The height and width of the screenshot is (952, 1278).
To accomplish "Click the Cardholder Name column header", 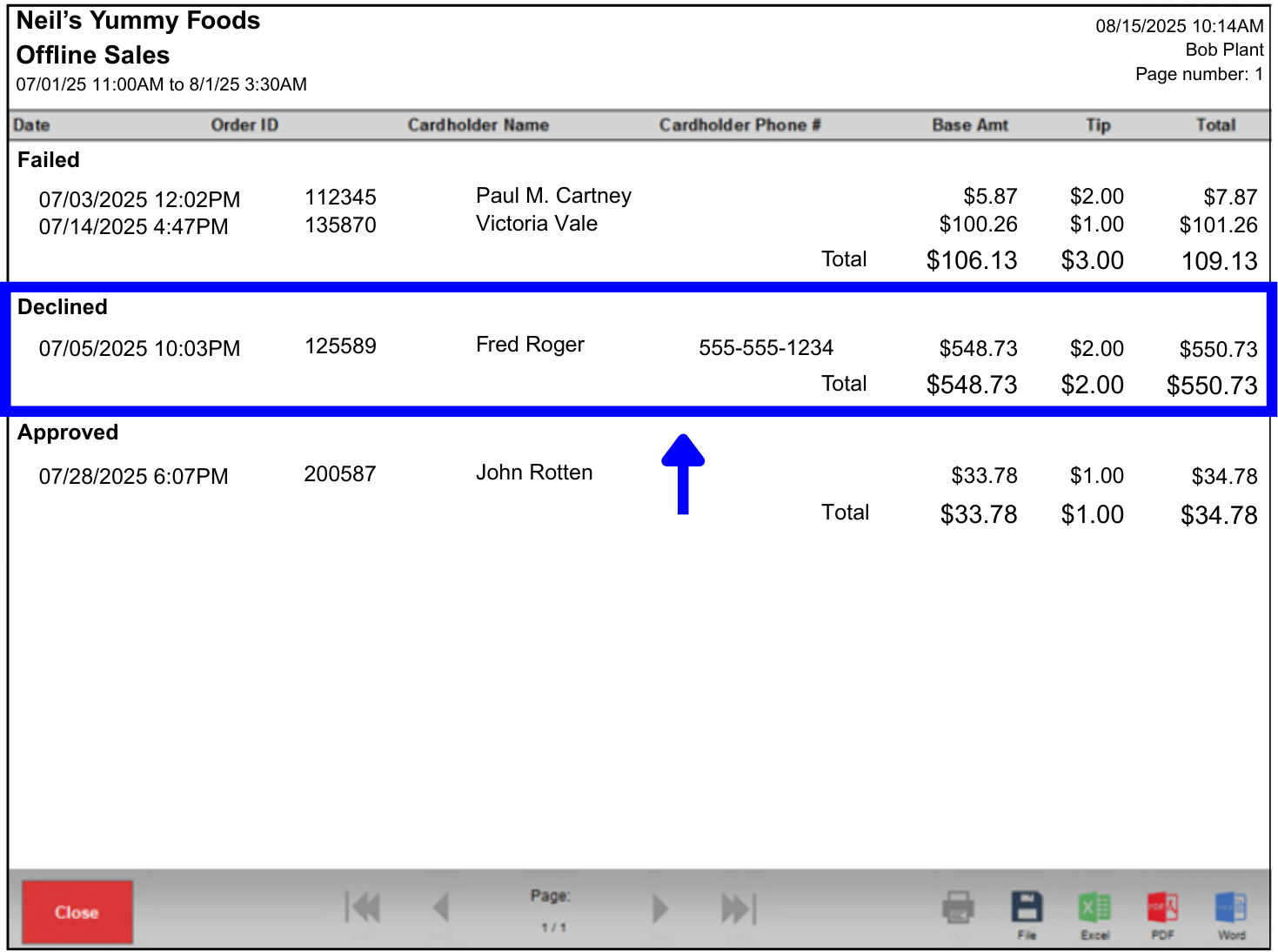I will (478, 124).
